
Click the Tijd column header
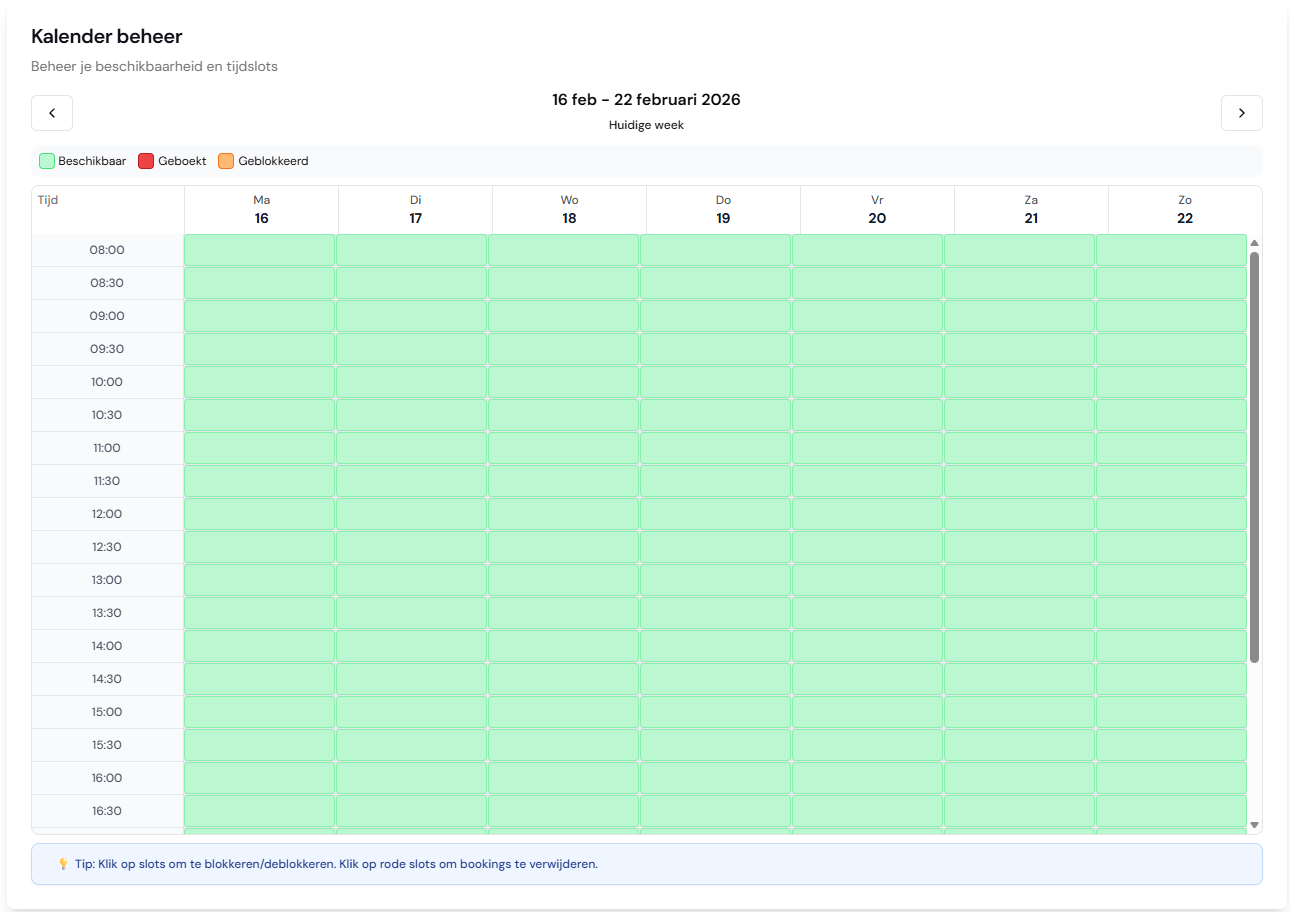click(46, 200)
